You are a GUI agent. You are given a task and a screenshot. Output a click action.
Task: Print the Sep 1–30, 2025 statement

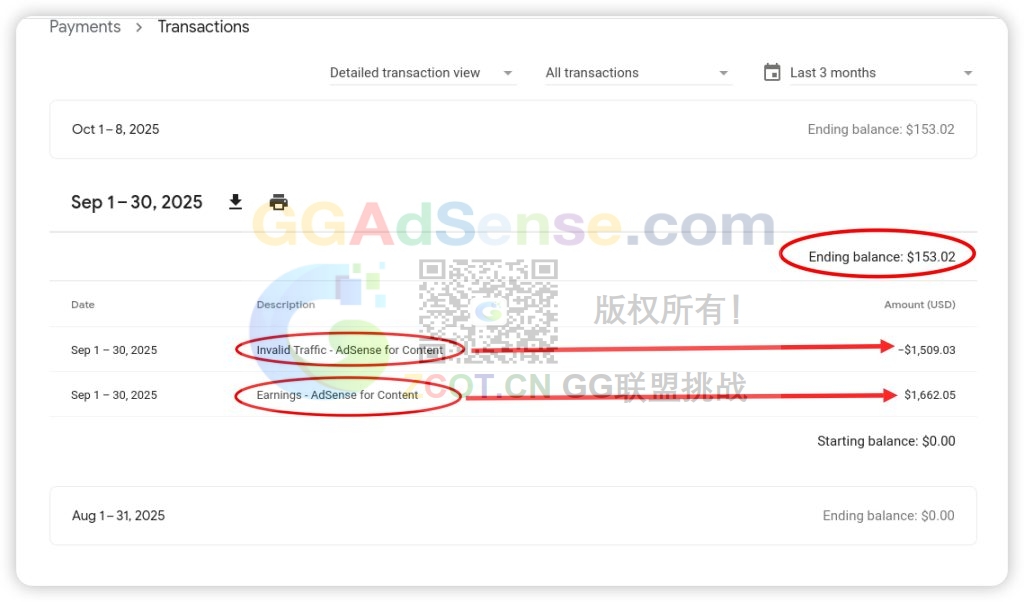[x=279, y=202]
